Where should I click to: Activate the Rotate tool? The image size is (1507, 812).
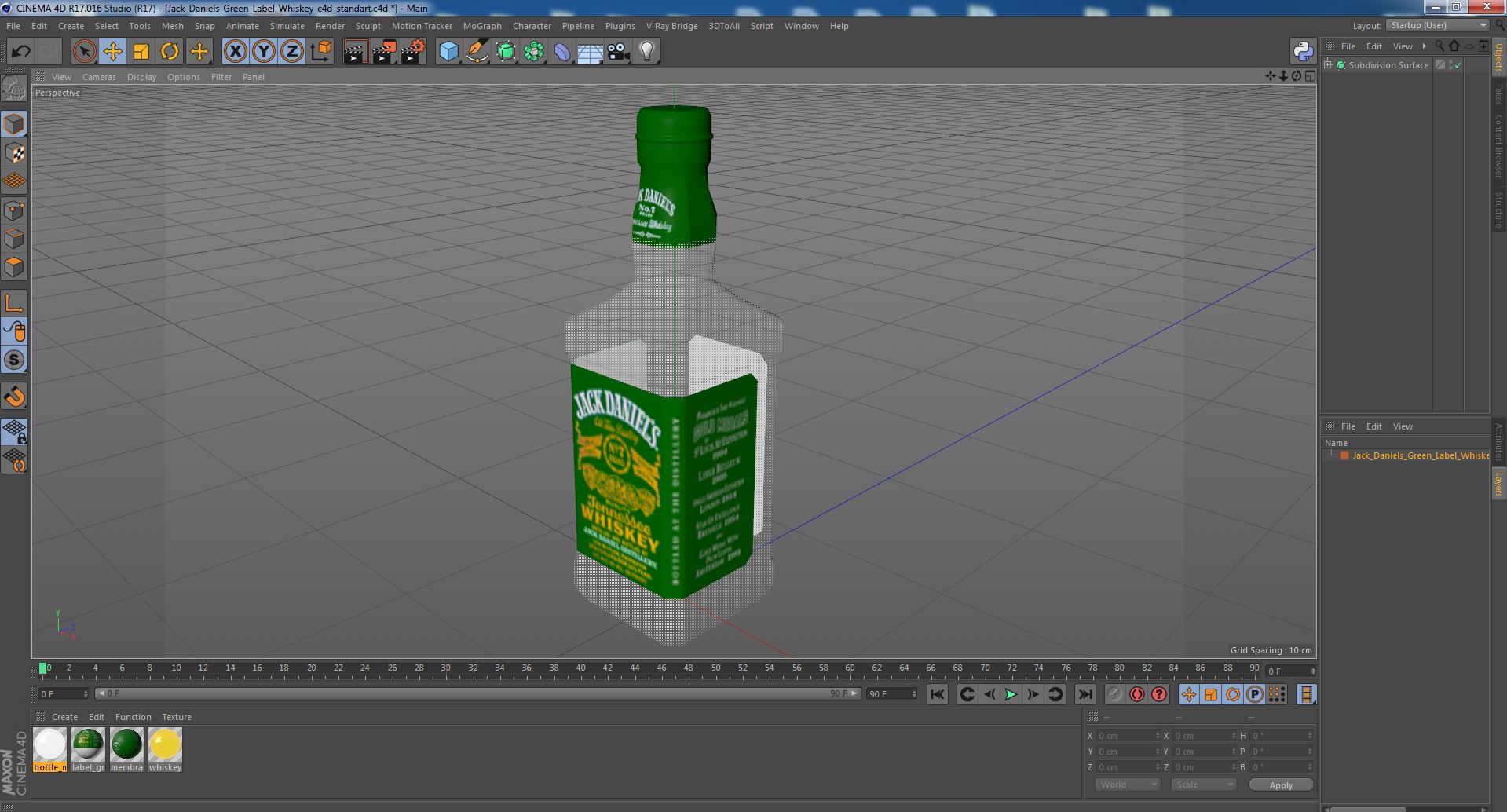169,52
